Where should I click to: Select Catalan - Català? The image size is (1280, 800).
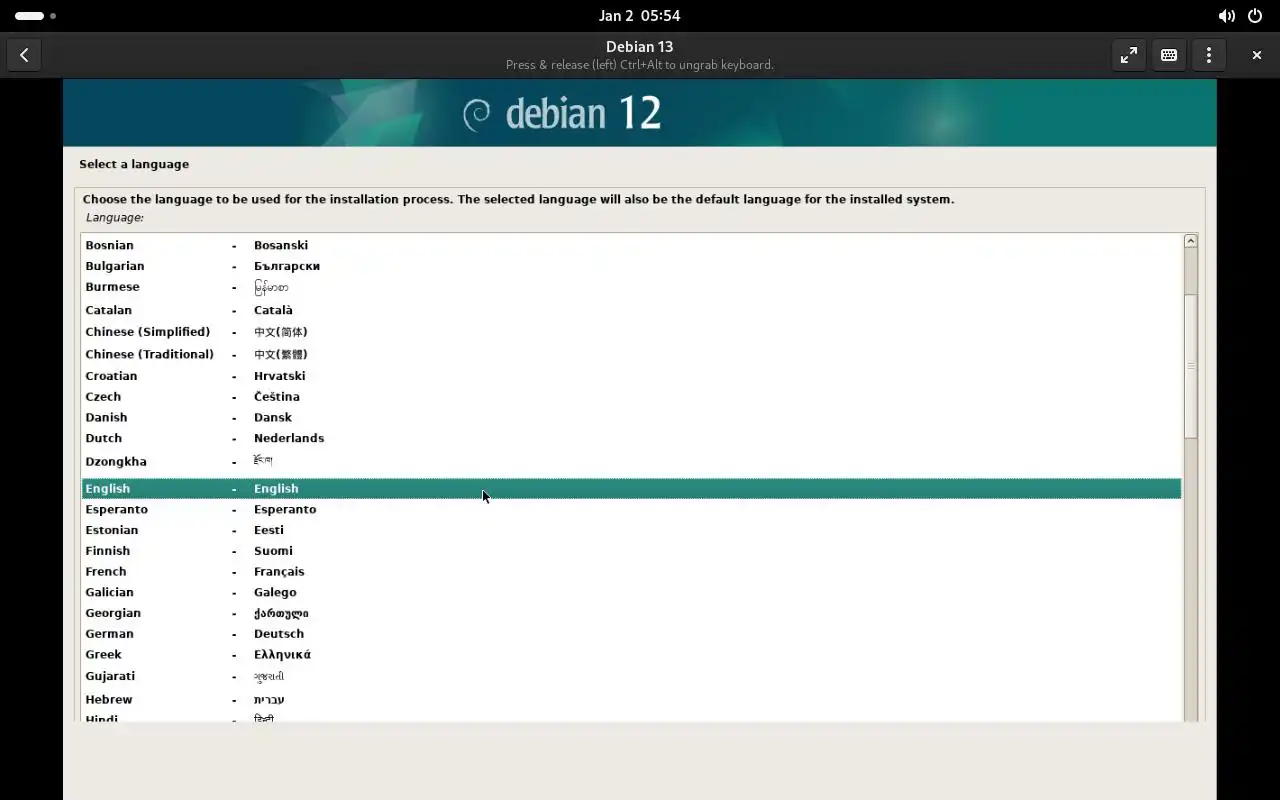631,310
